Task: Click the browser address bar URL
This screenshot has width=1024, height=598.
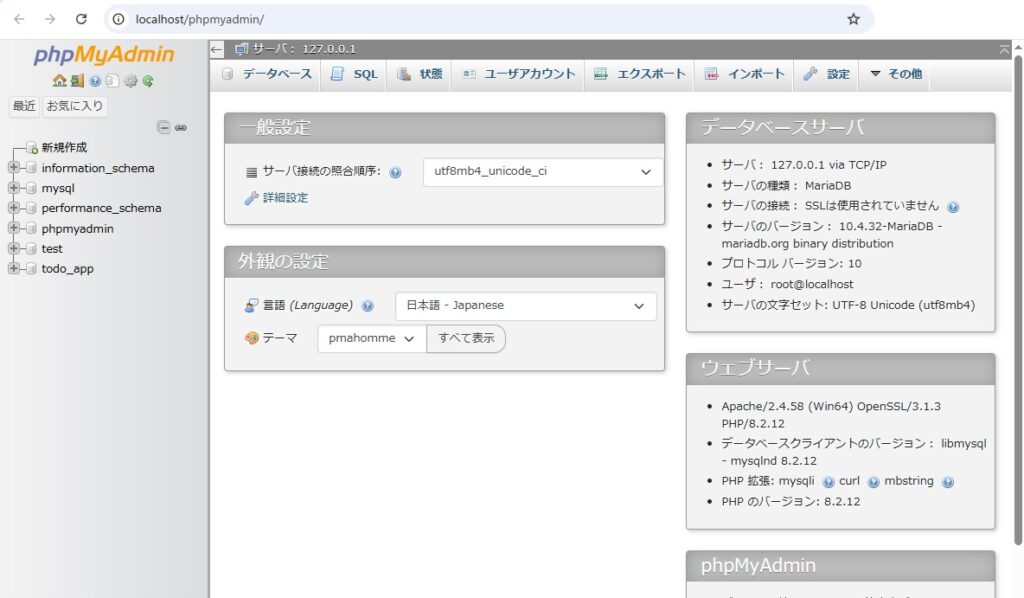Action: tap(200, 19)
